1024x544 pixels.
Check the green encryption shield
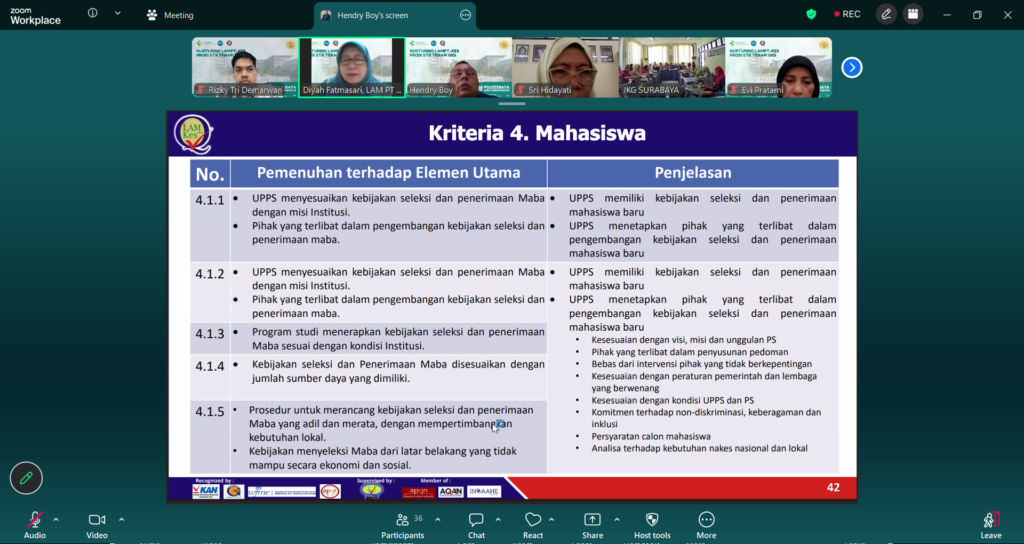811,14
